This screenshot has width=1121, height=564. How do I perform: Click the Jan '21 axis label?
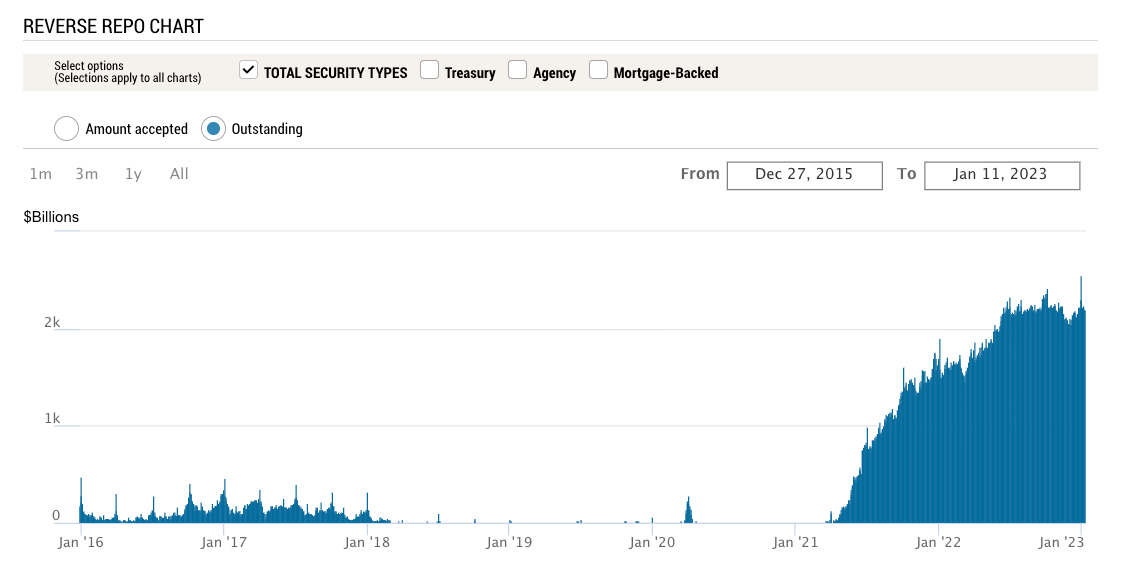795,543
